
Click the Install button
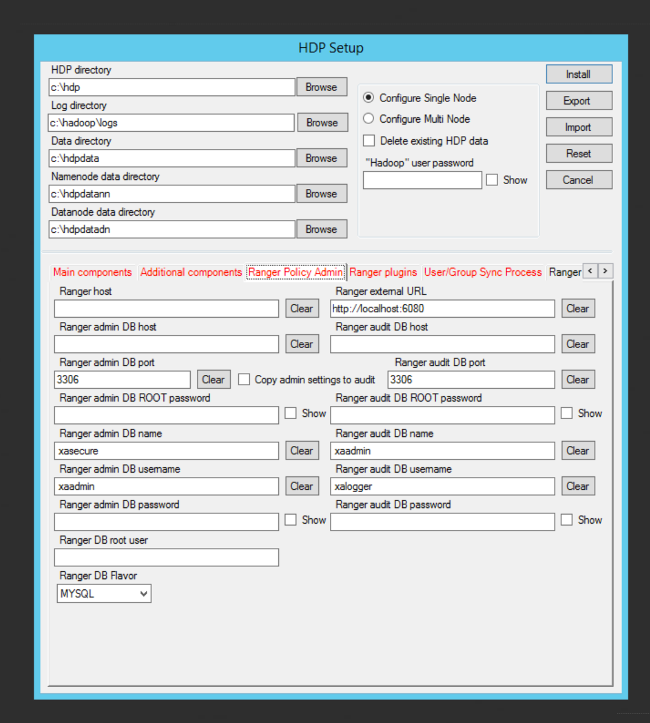(578, 74)
